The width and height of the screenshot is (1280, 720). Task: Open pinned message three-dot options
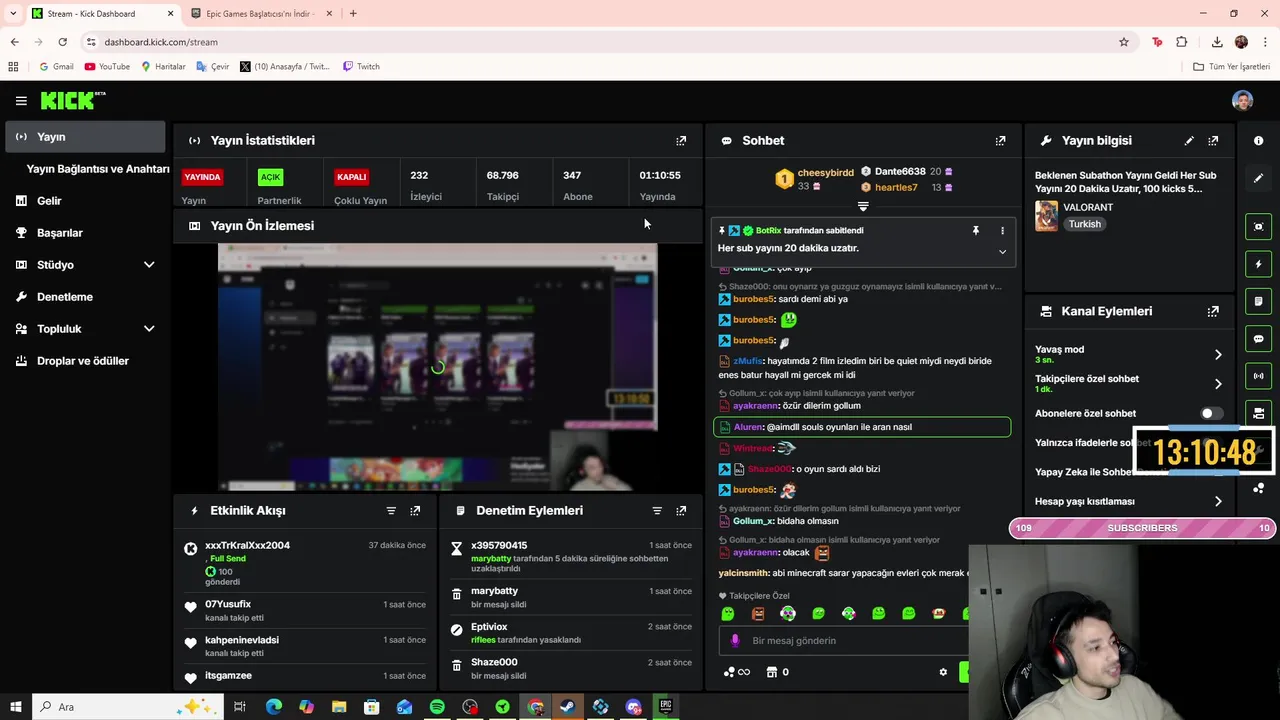pyautogui.click(x=1002, y=231)
